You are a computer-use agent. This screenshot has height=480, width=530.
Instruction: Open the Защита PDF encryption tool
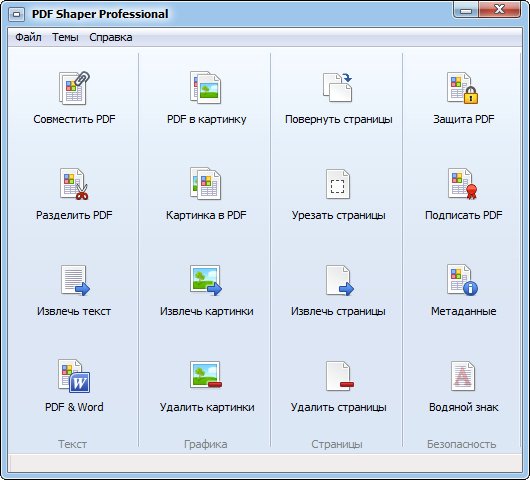(463, 97)
